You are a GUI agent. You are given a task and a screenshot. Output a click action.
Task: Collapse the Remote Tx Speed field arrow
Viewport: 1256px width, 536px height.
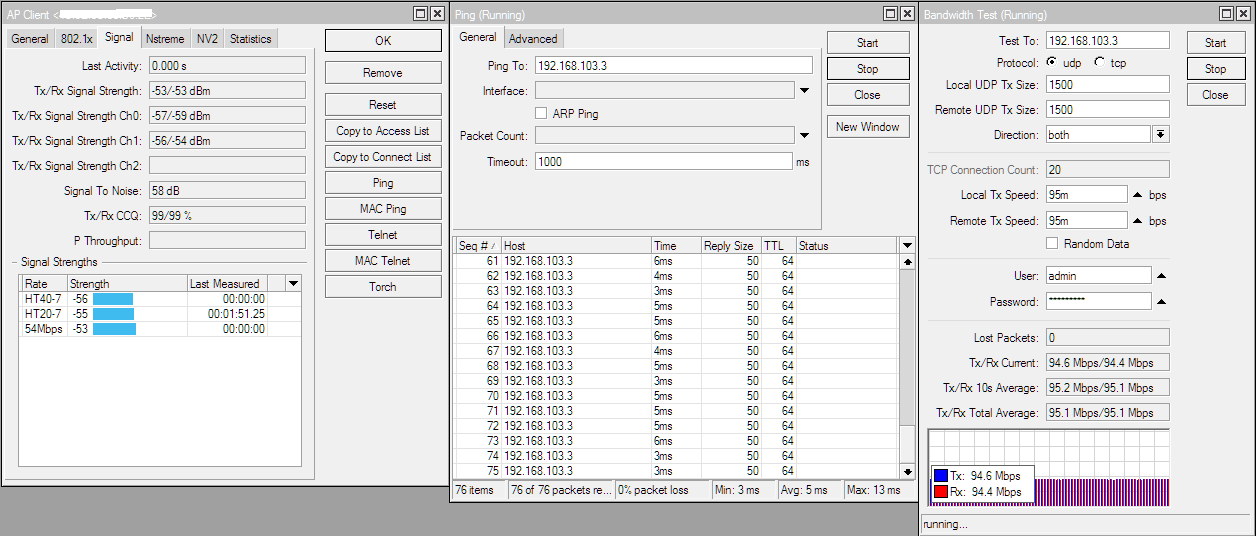click(x=1137, y=221)
